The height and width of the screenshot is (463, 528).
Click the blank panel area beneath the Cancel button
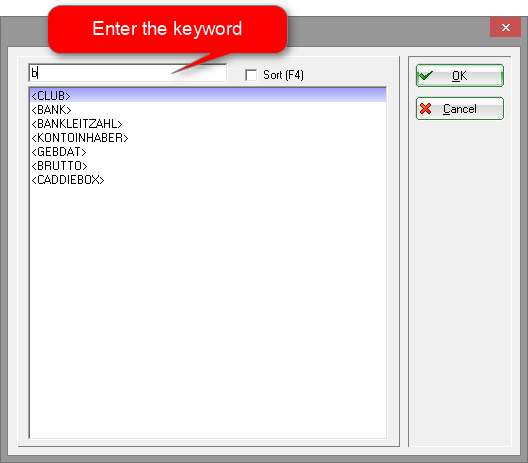tap(460, 283)
